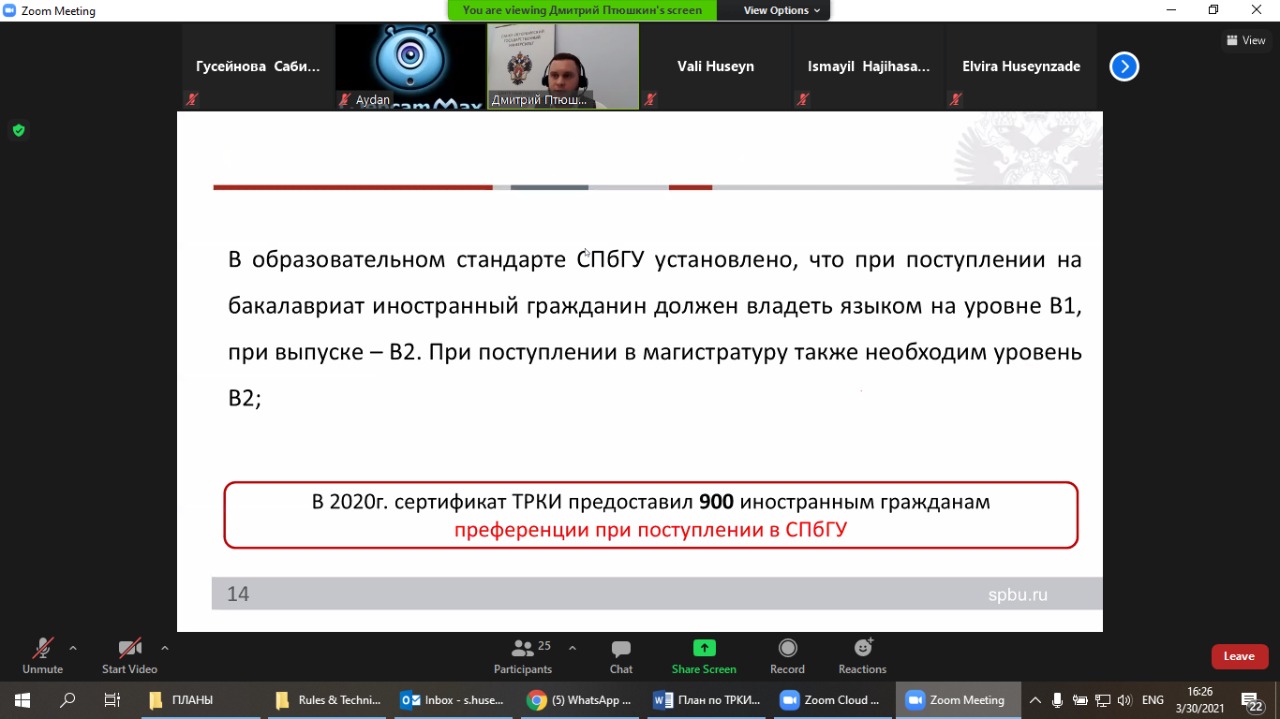Unmute the microphone in Zoom
This screenshot has height=719, width=1280.
coord(42,656)
